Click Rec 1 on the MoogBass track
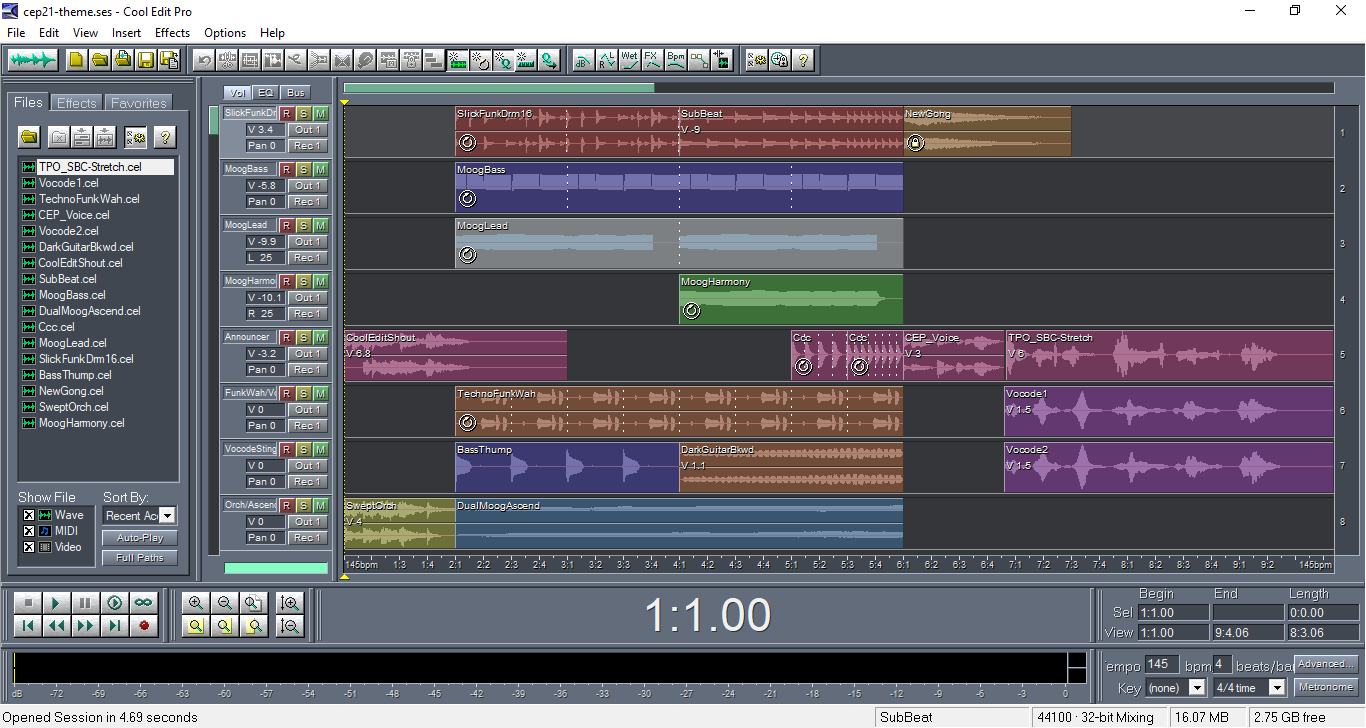This screenshot has width=1366, height=728. click(307, 202)
